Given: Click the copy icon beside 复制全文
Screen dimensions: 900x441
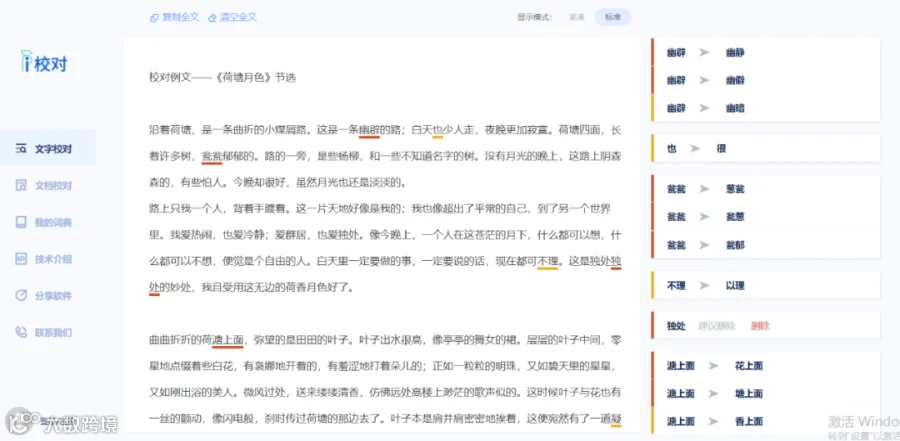Looking at the screenshot, I should click(x=154, y=18).
